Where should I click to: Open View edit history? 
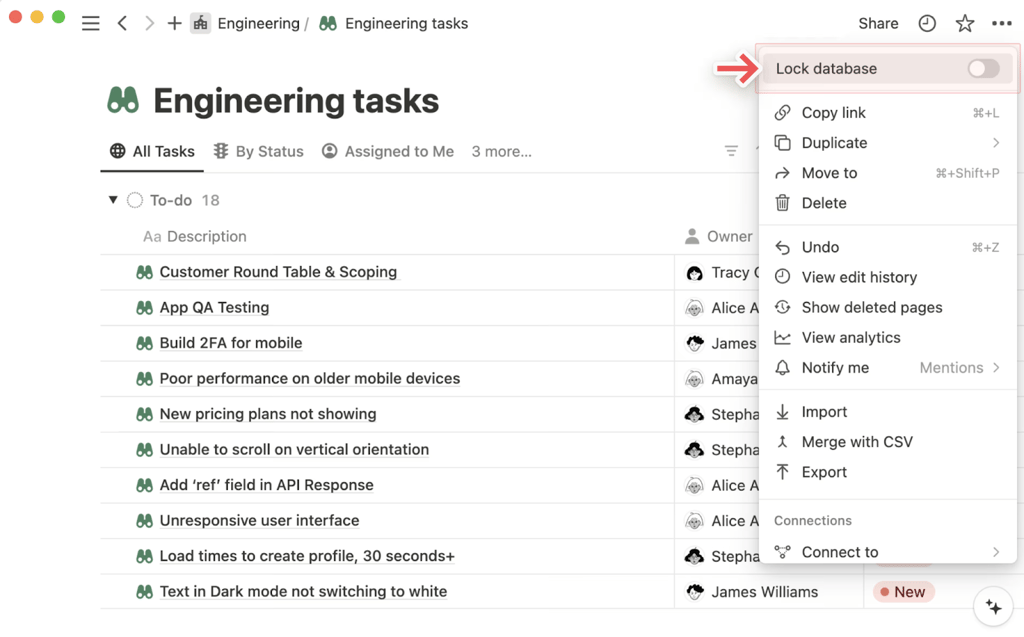[x=862, y=277]
